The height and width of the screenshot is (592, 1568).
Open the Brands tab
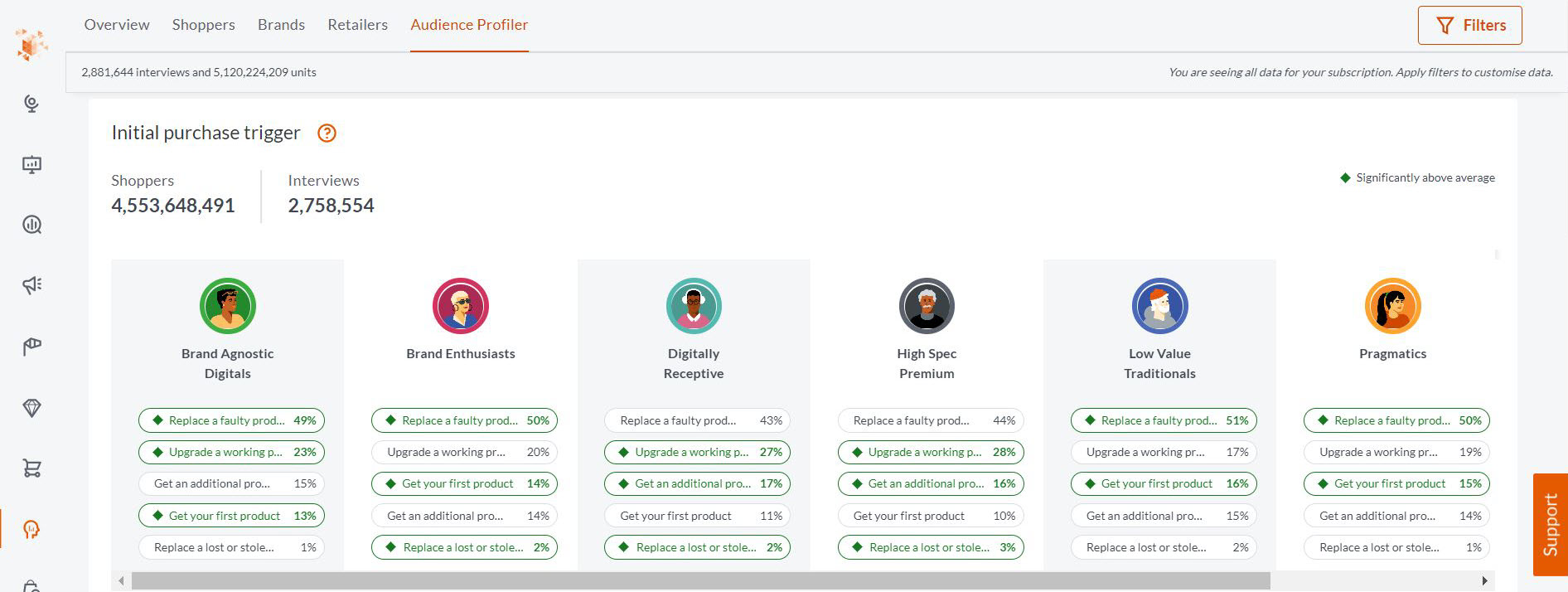tap(281, 25)
